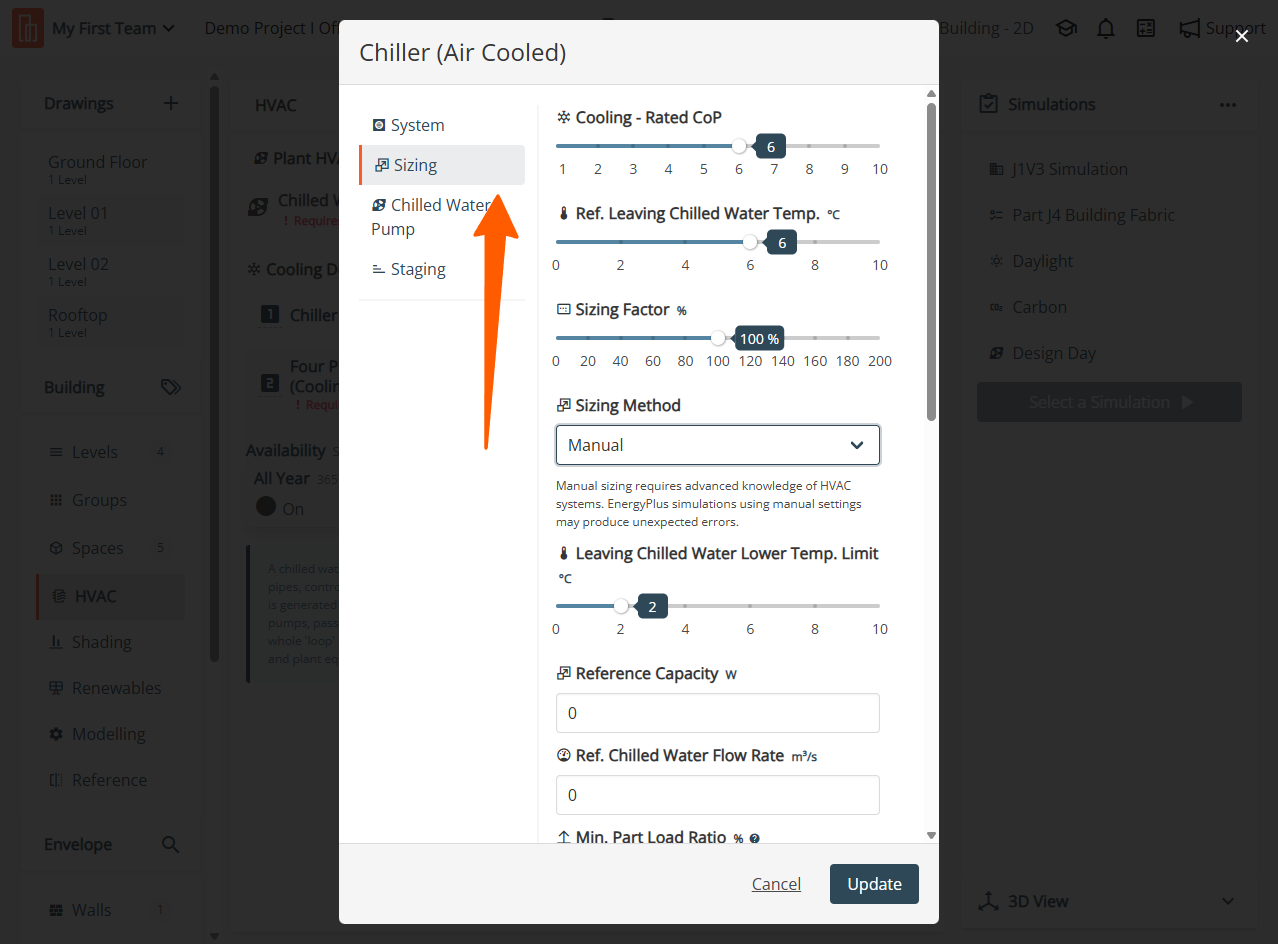Search the Envelope section with magnifier icon
1278x944 pixels.
(171, 845)
